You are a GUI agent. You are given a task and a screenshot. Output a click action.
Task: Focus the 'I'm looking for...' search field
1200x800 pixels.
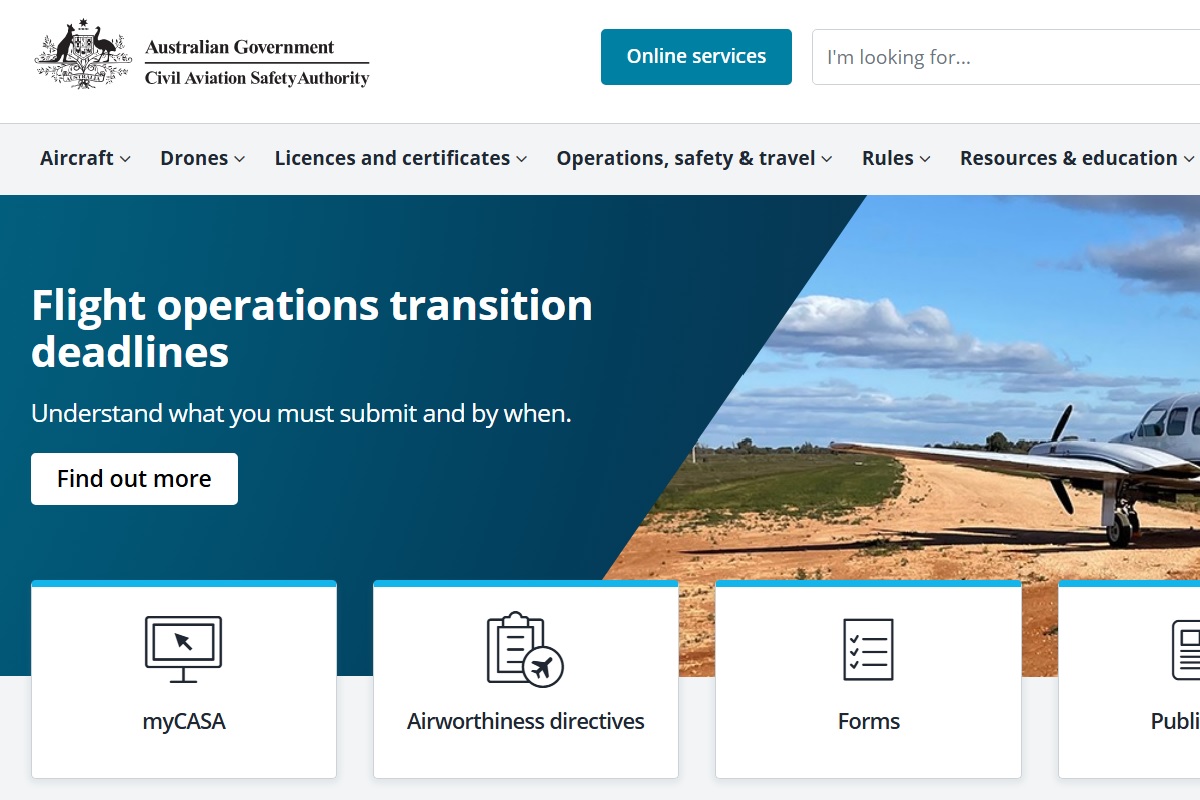click(x=1006, y=57)
